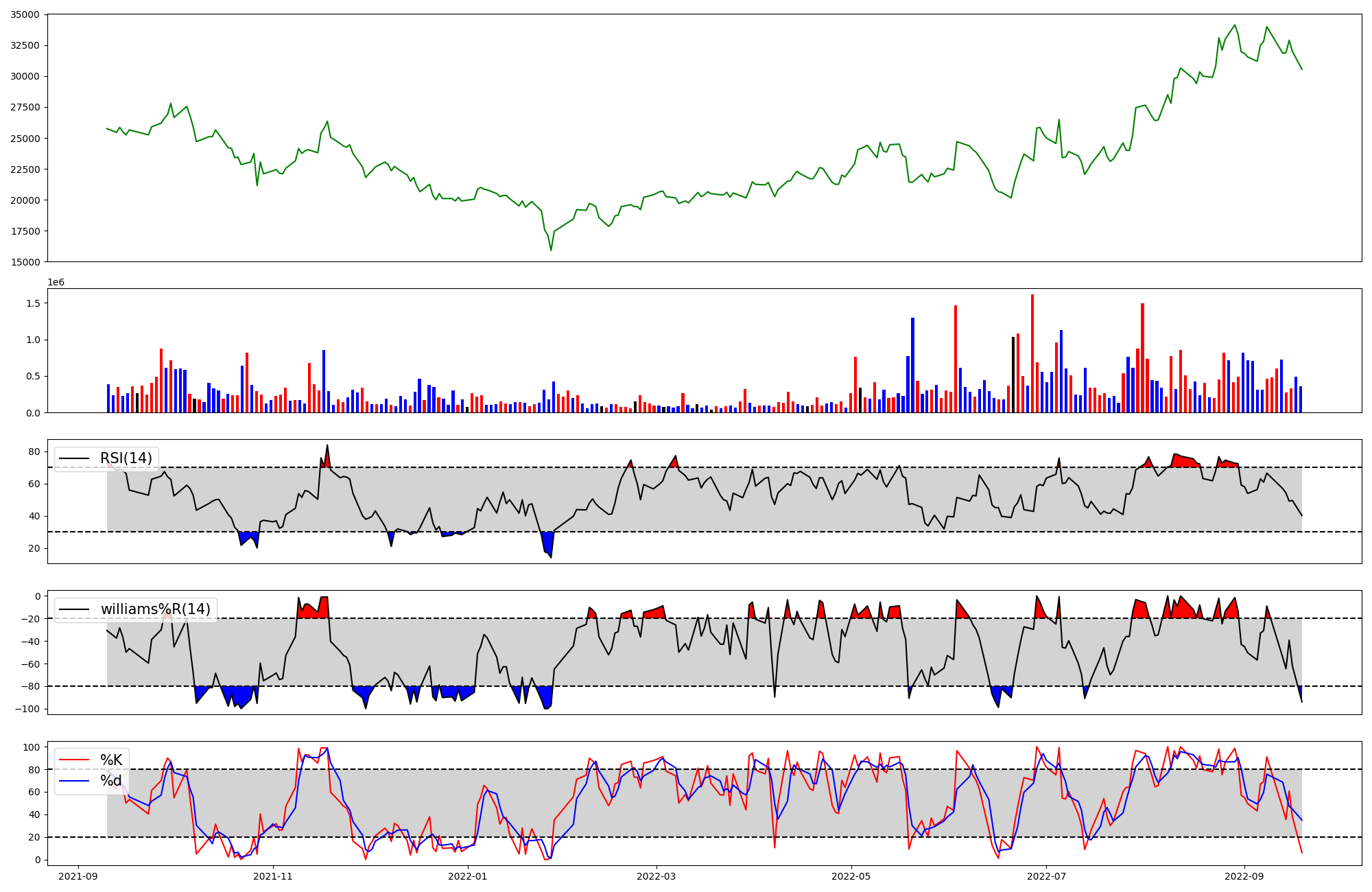The image size is (1372, 892).
Task: Click the RSI(14) legend label
Action: tap(126, 458)
